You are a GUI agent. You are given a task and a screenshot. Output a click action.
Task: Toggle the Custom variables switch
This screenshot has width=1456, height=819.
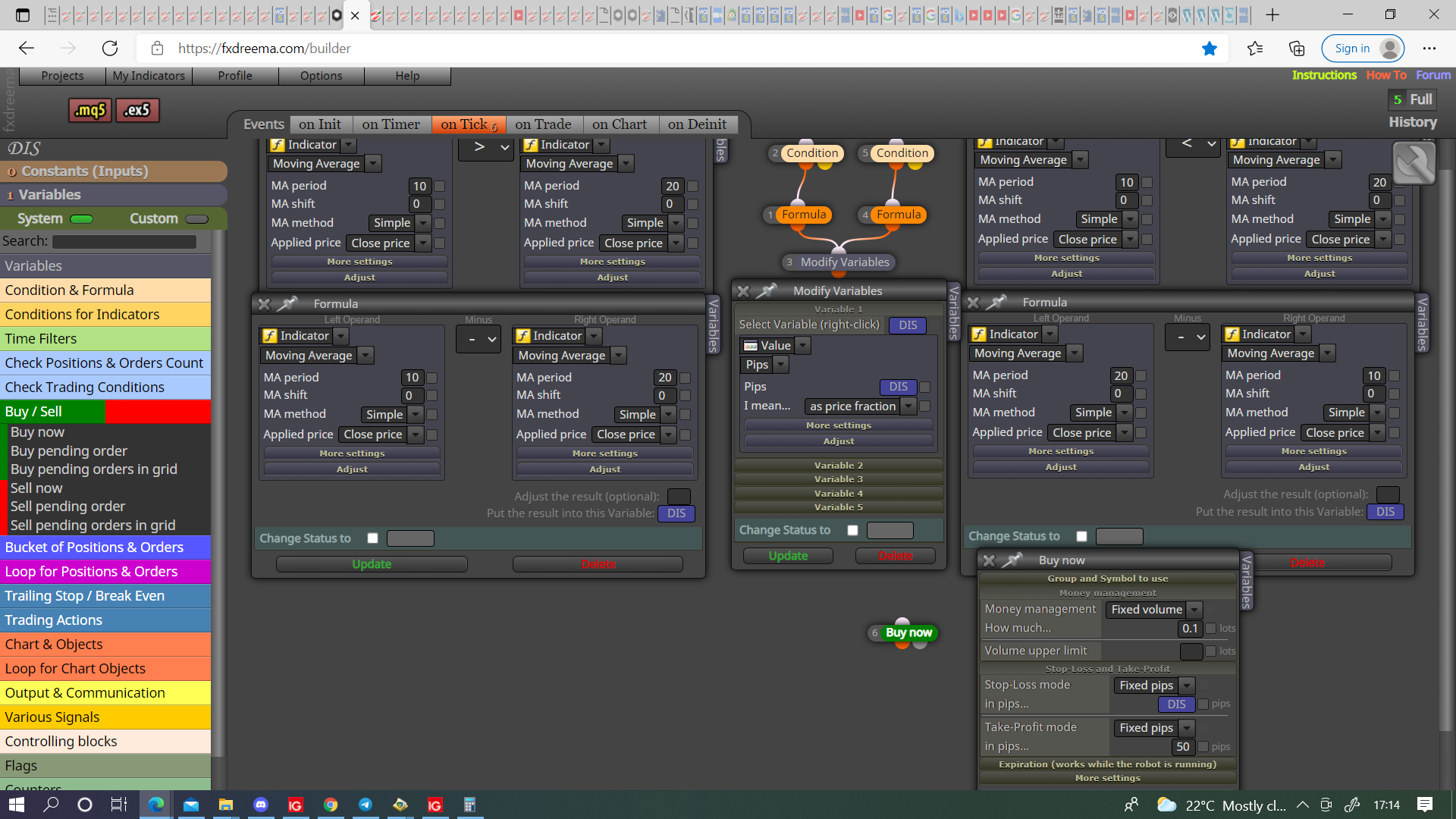pos(196,219)
